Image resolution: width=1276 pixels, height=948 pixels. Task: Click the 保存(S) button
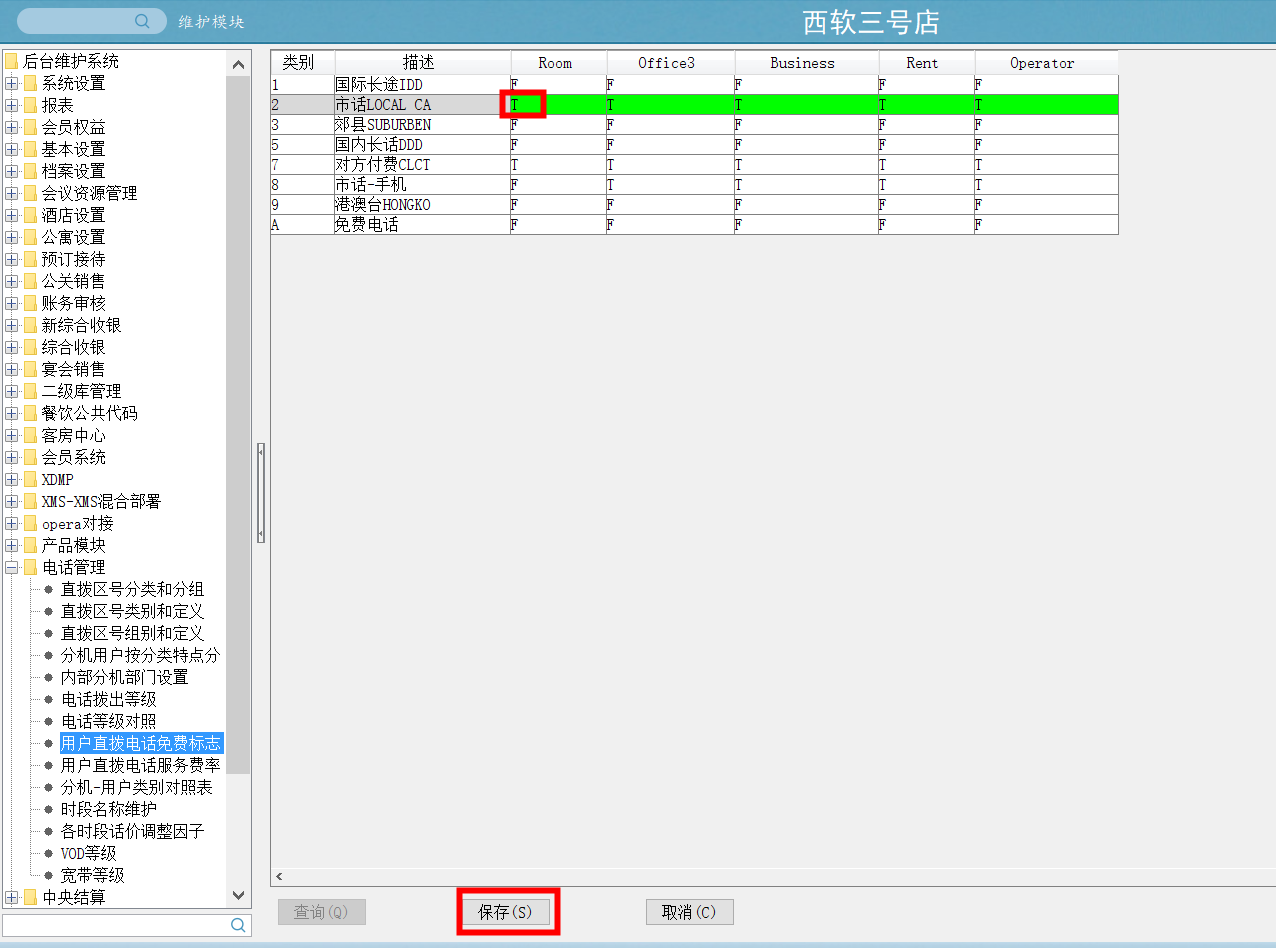505,912
